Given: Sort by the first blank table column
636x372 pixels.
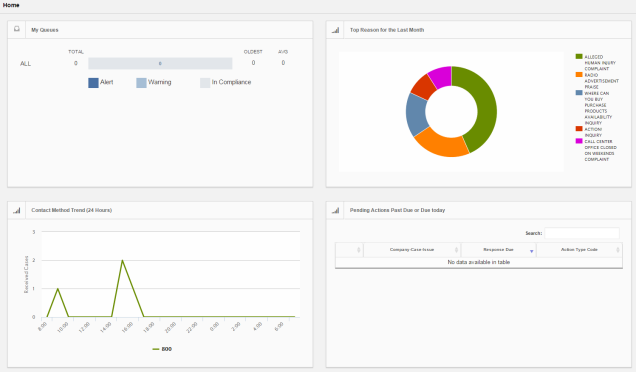Looking at the screenshot, I should click(x=349, y=250).
